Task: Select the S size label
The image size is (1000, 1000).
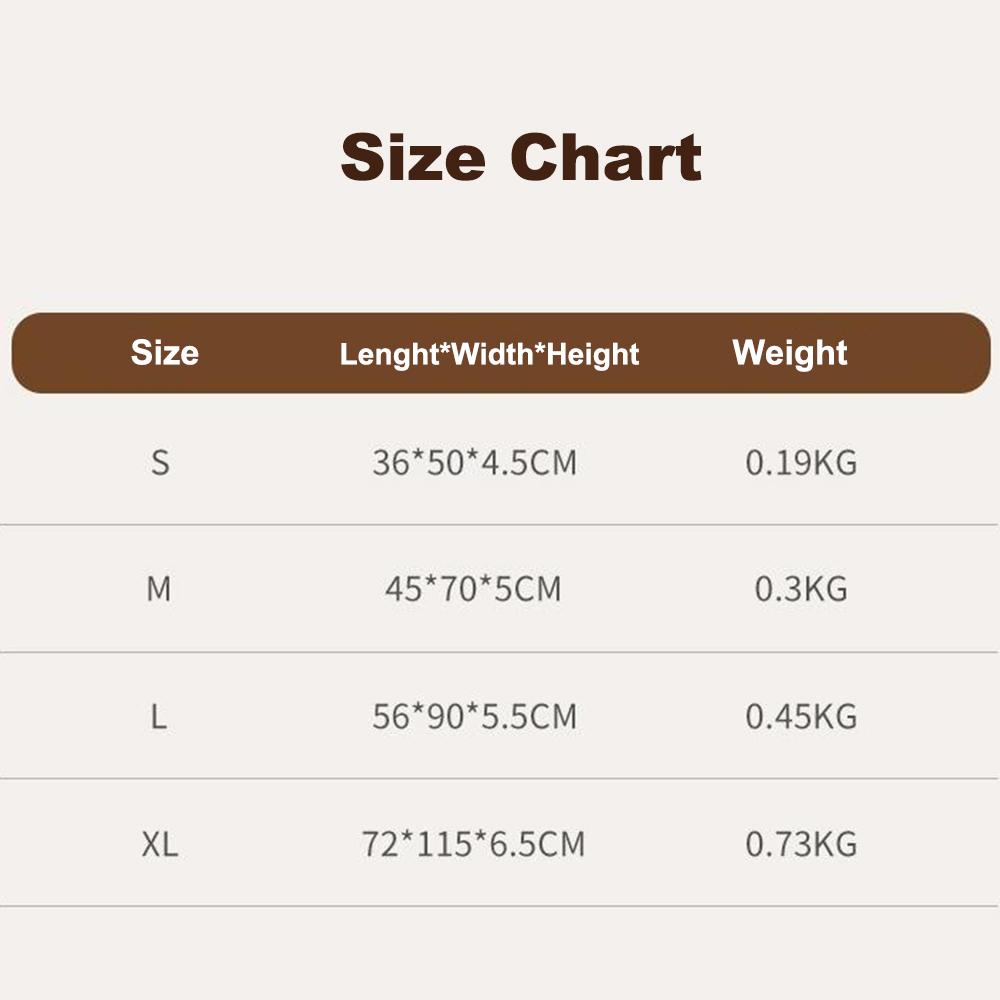Action: (x=160, y=462)
